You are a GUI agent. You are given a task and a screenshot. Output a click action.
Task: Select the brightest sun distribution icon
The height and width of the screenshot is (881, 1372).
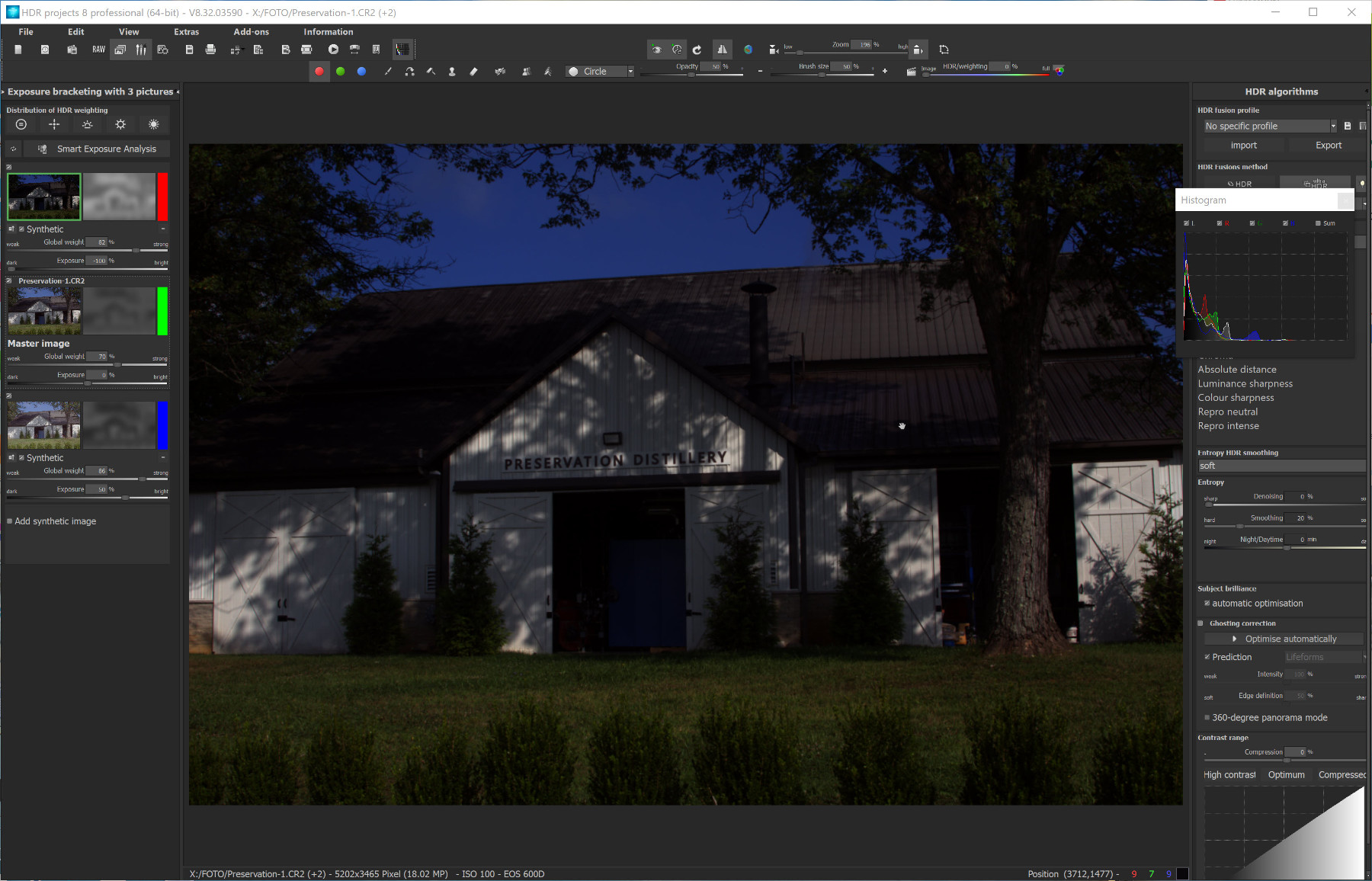tap(154, 124)
